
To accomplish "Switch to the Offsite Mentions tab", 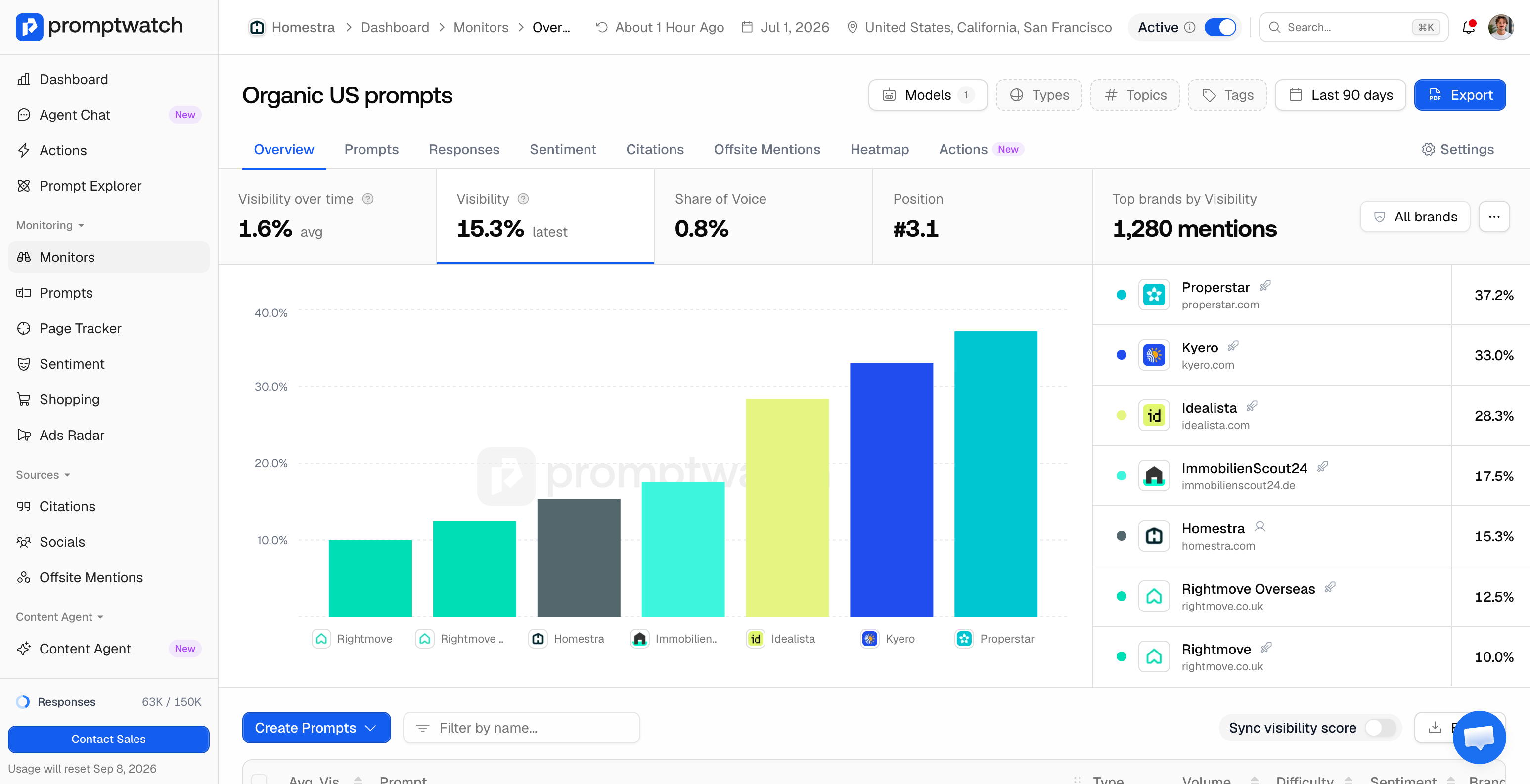I will [x=767, y=150].
